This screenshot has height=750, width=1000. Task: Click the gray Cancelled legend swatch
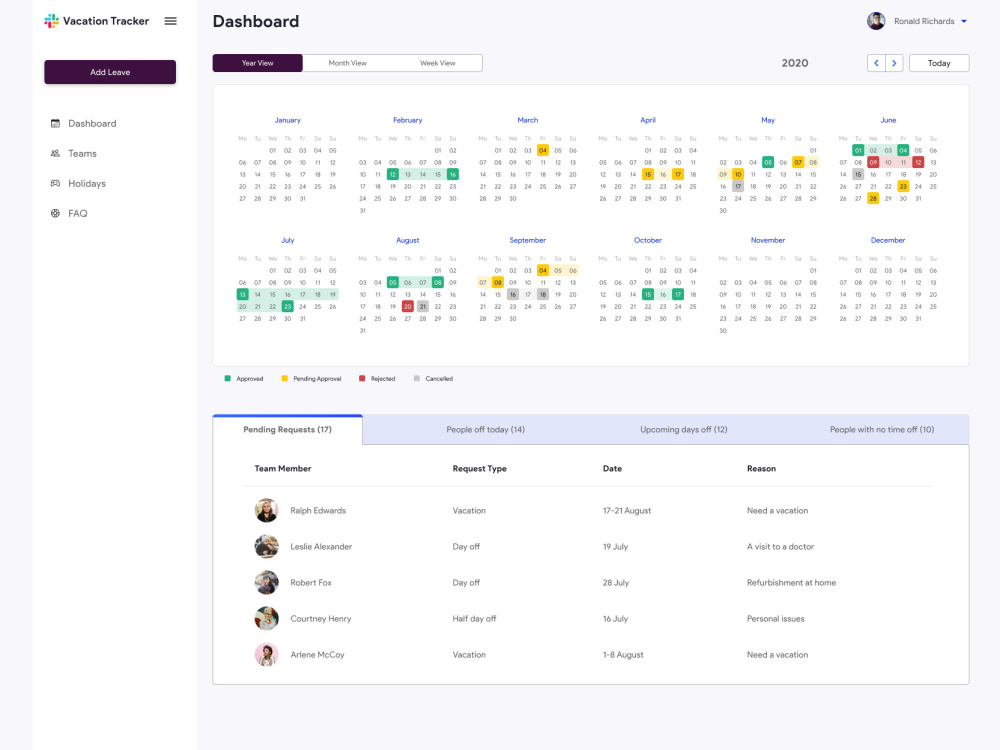coord(416,379)
